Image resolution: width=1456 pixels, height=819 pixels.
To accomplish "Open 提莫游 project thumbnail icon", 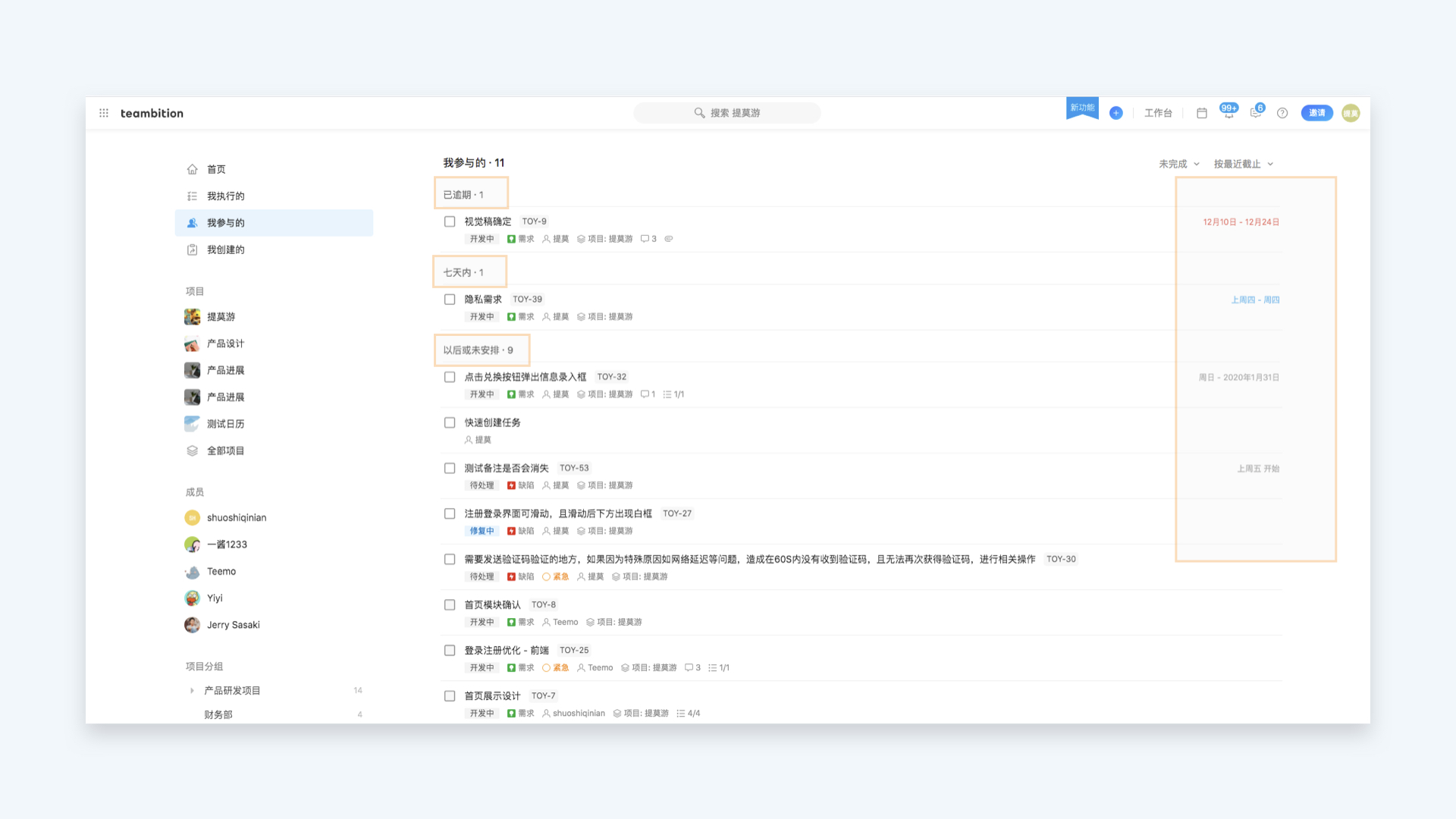I will pos(193,317).
